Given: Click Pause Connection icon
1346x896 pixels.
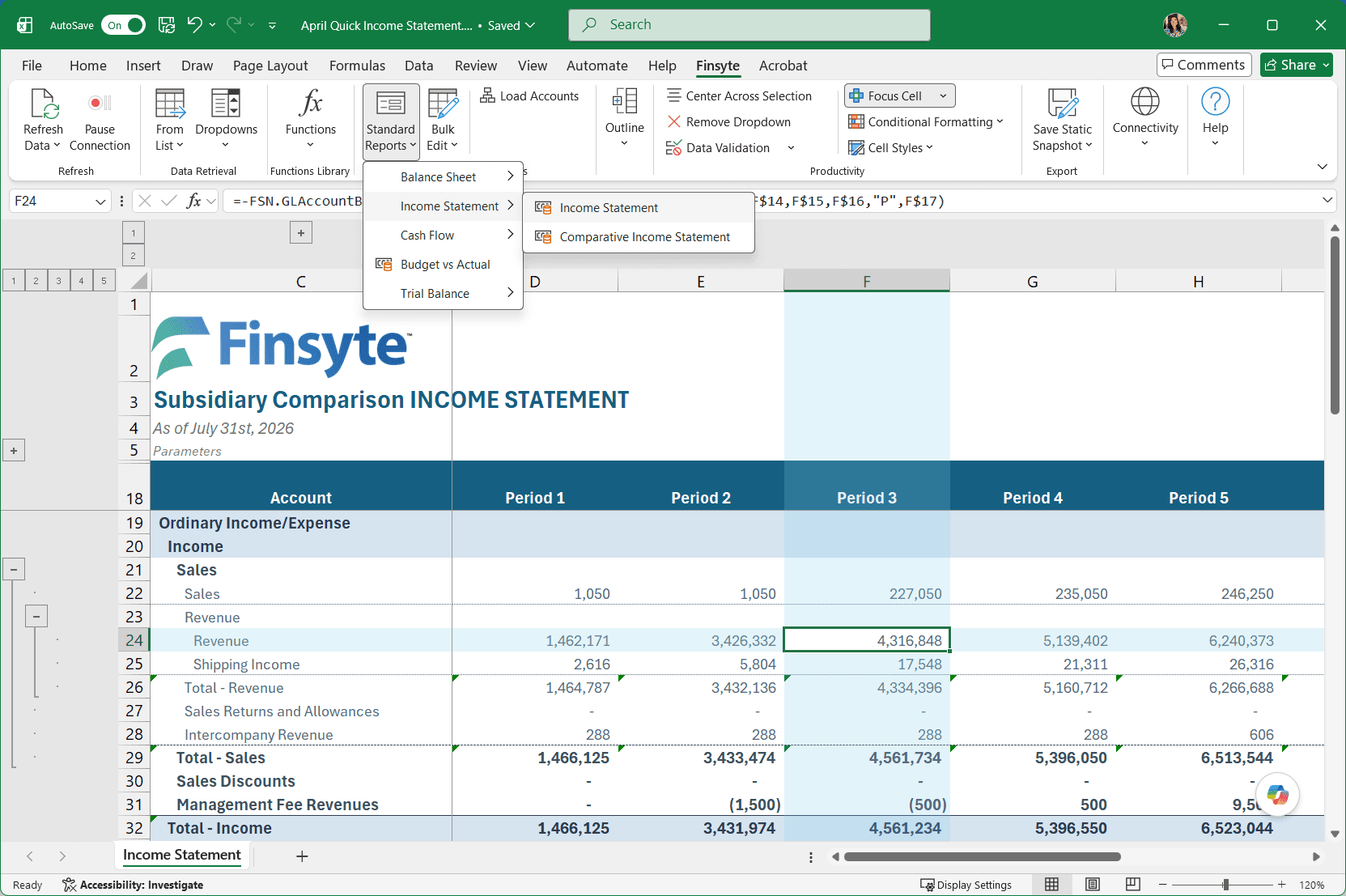Looking at the screenshot, I should coord(100,104).
